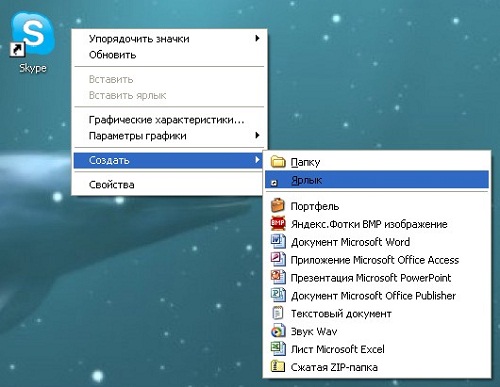Open Свойства from the context menu
Screen dimensions: 500x387
pyautogui.click(x=169, y=184)
